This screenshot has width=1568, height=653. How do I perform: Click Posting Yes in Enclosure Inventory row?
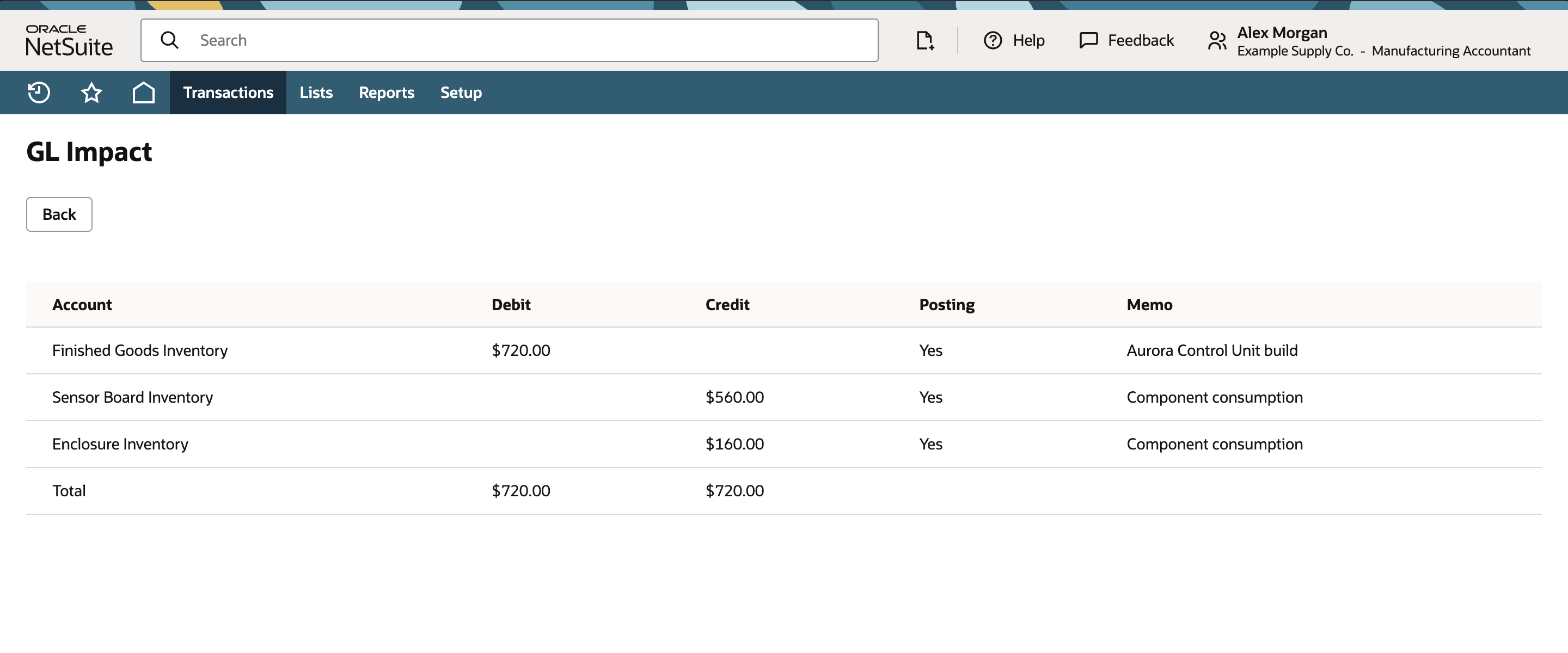[930, 444]
